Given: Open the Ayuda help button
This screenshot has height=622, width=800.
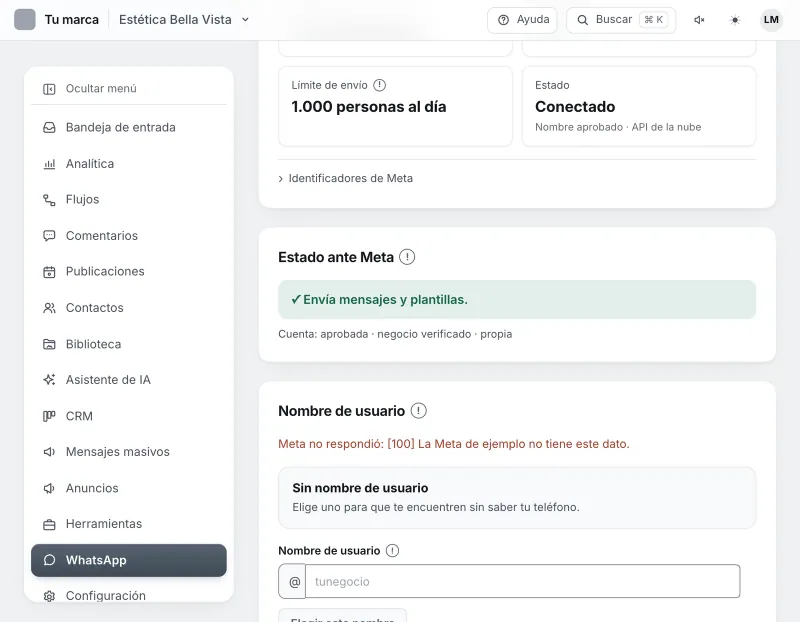Looking at the screenshot, I should (x=522, y=20).
